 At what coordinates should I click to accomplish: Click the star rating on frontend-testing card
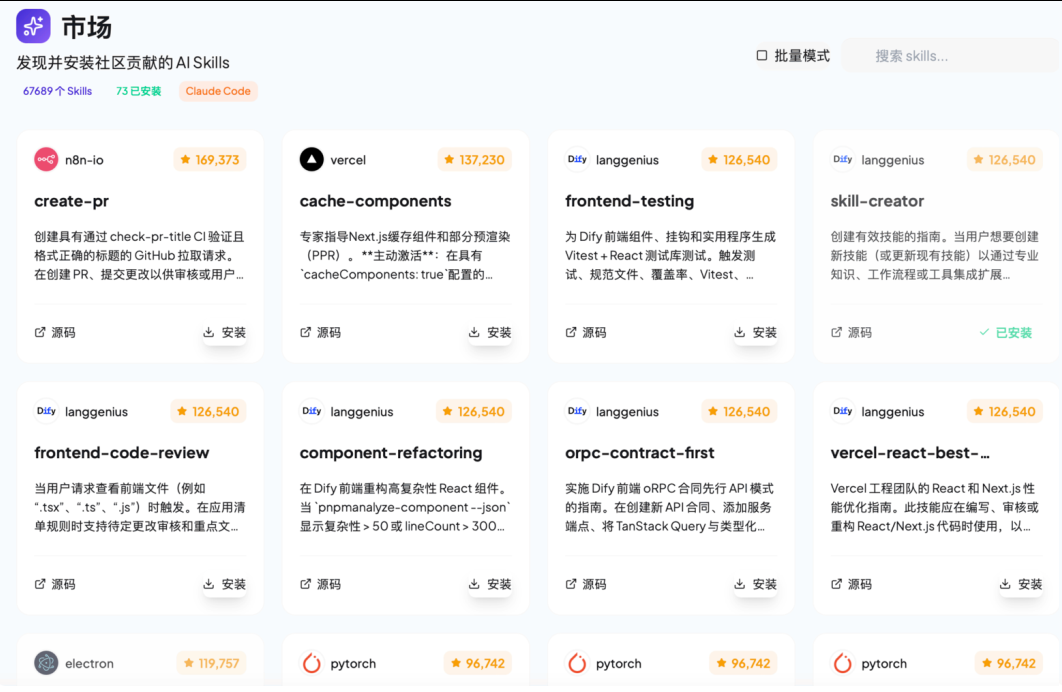[739, 160]
